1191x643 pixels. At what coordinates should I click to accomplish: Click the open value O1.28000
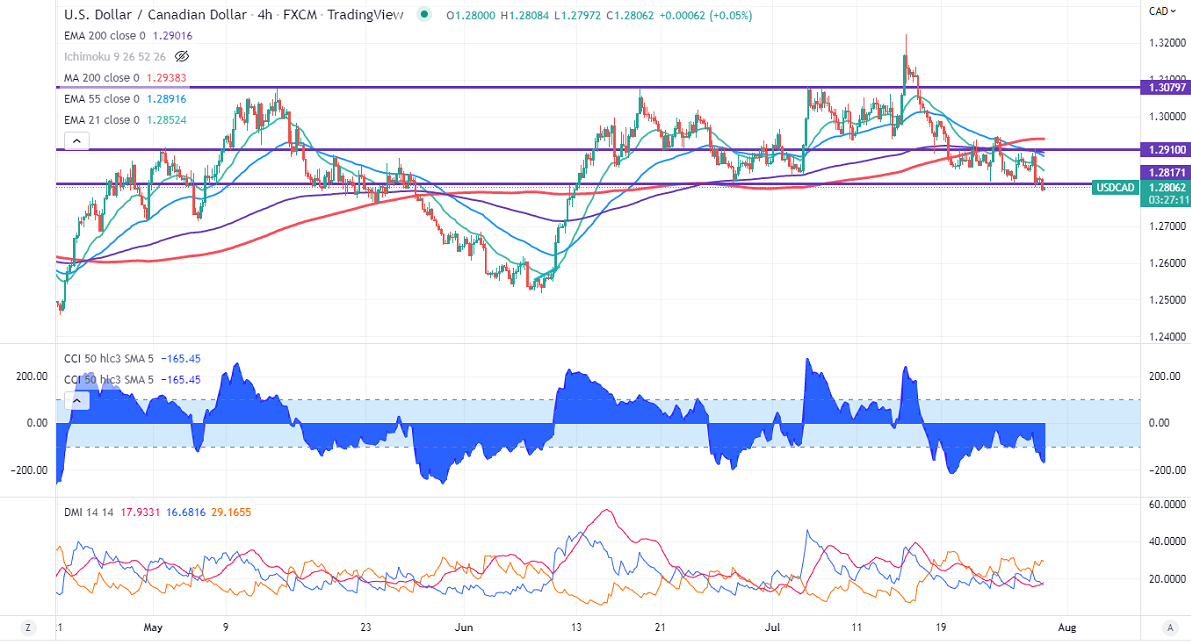point(471,15)
